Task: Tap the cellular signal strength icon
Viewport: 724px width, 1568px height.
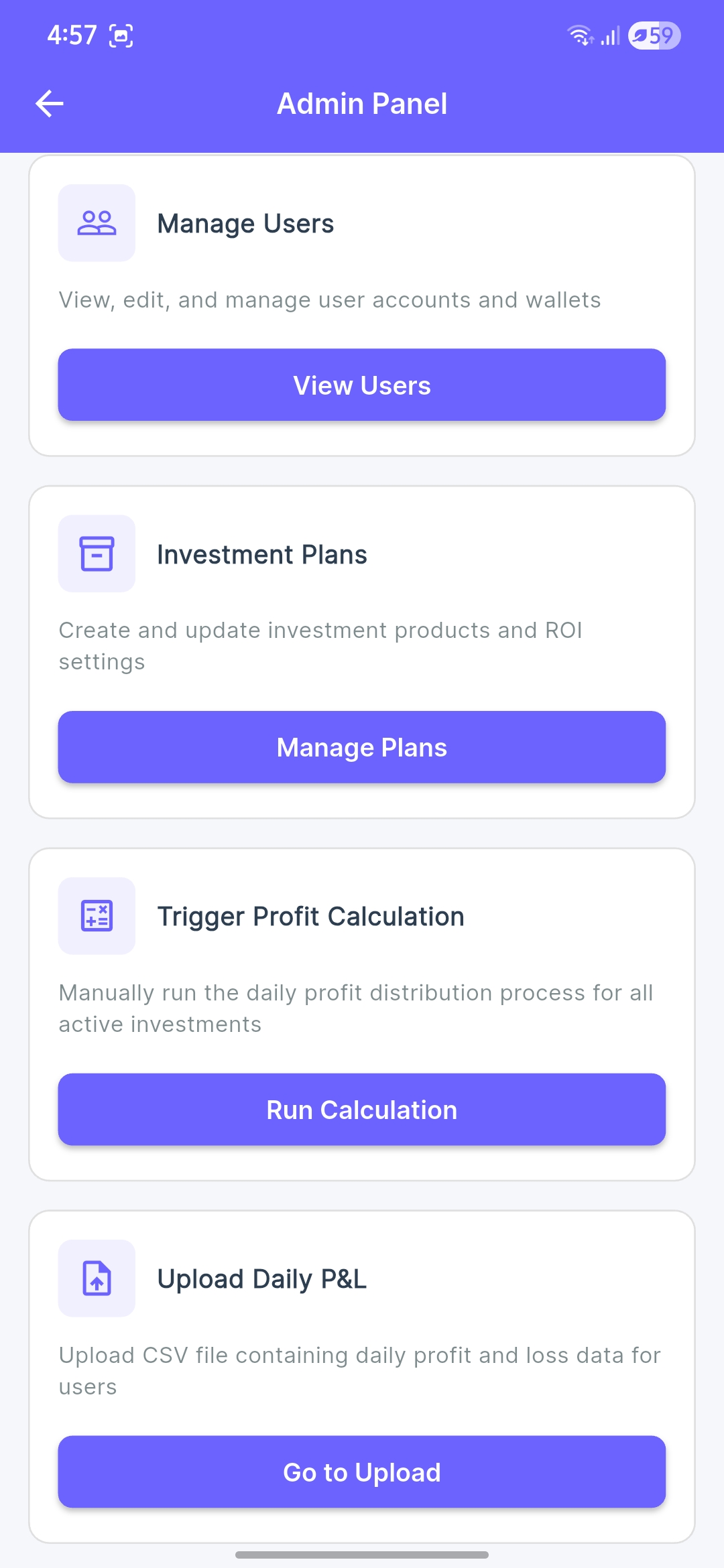Action: point(610,36)
